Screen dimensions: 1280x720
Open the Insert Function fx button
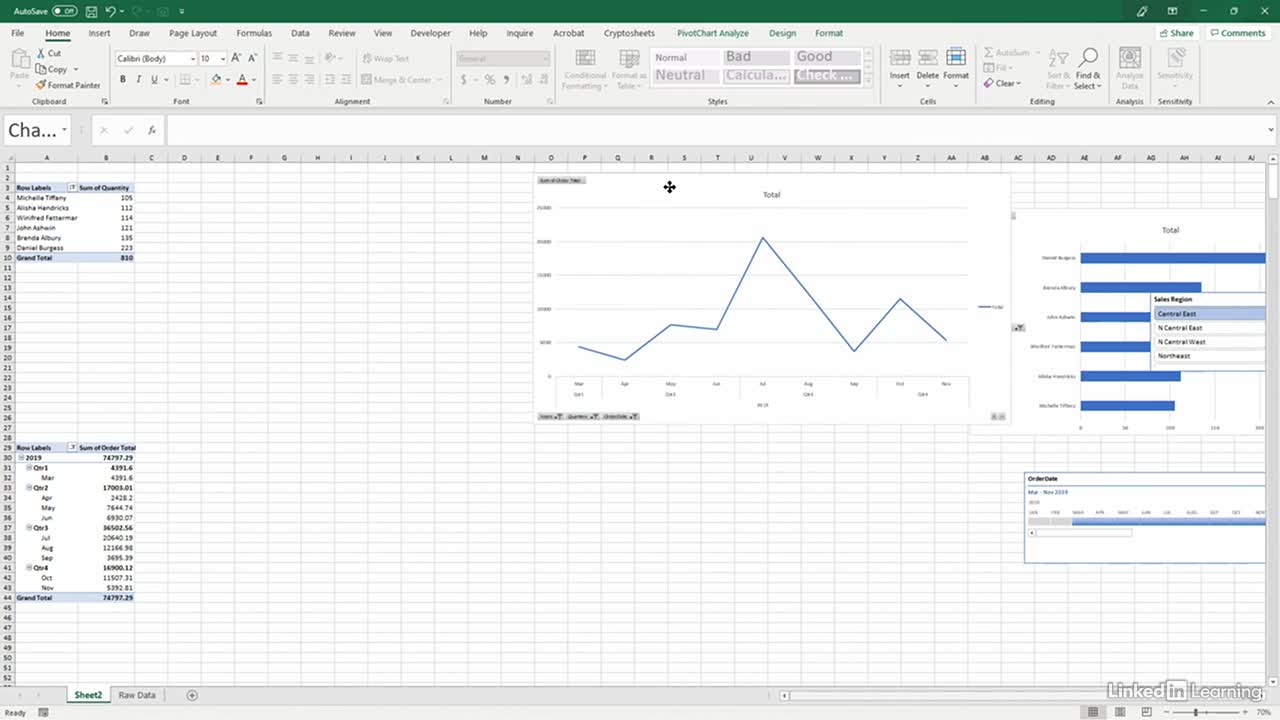click(152, 130)
